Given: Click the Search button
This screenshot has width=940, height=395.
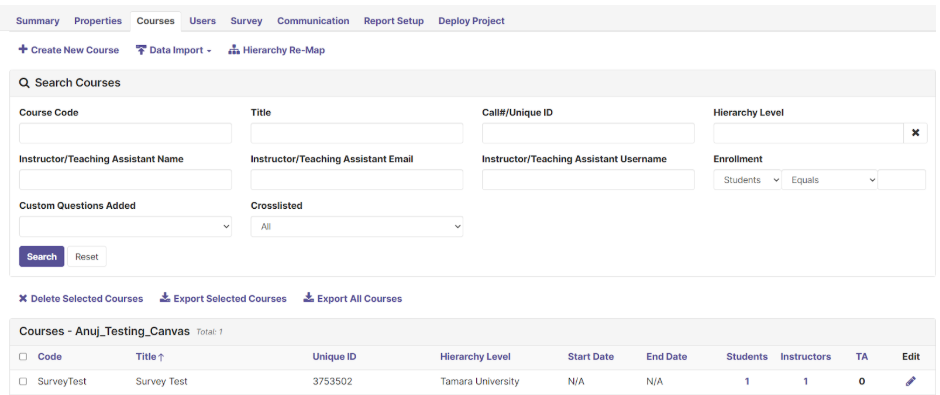Looking at the screenshot, I should (41, 257).
